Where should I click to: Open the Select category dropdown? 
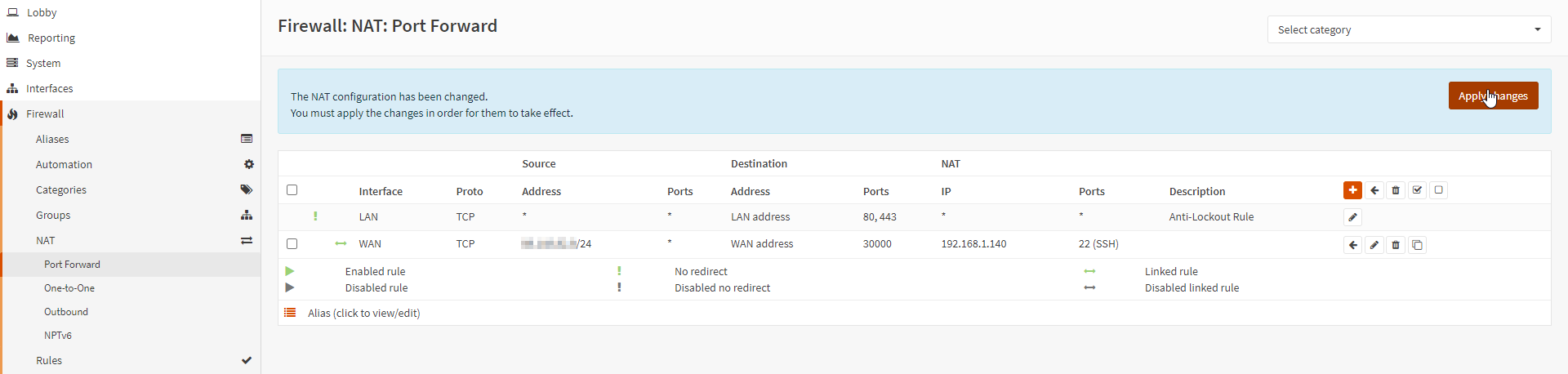[x=1409, y=29]
